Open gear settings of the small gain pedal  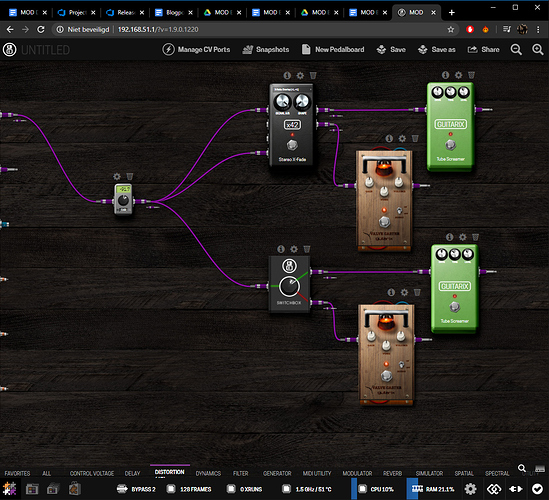pyautogui.click(x=117, y=176)
